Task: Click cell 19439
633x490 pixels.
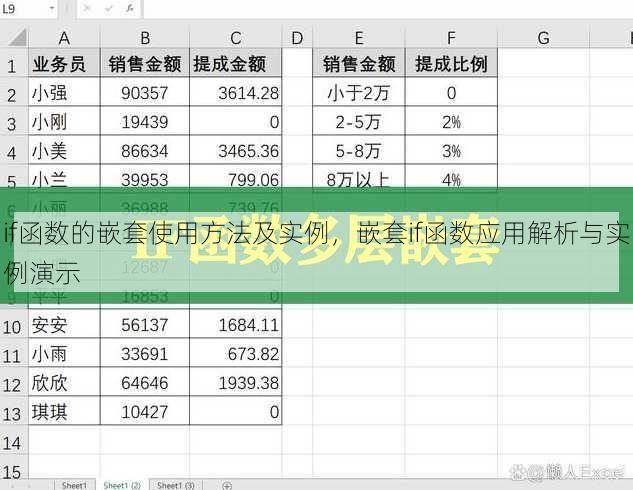Action: coord(145,122)
